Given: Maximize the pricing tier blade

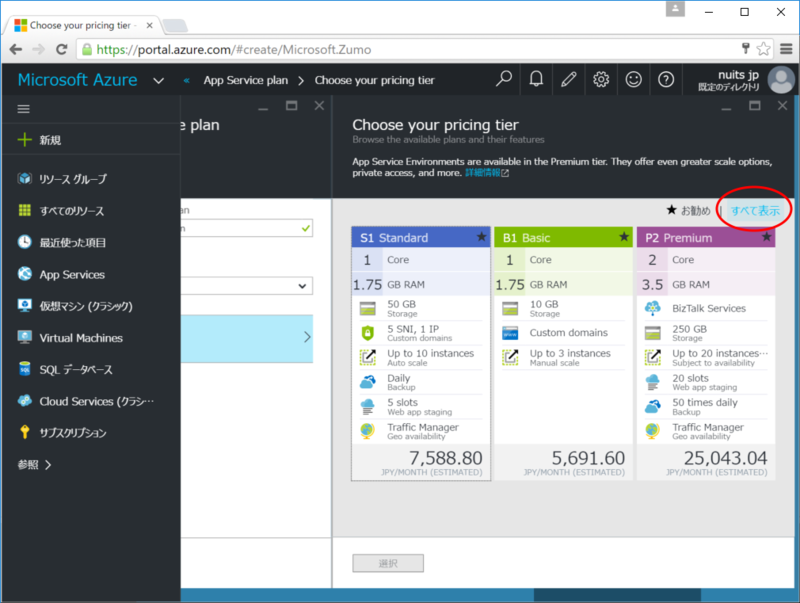Looking at the screenshot, I should pos(754,106).
